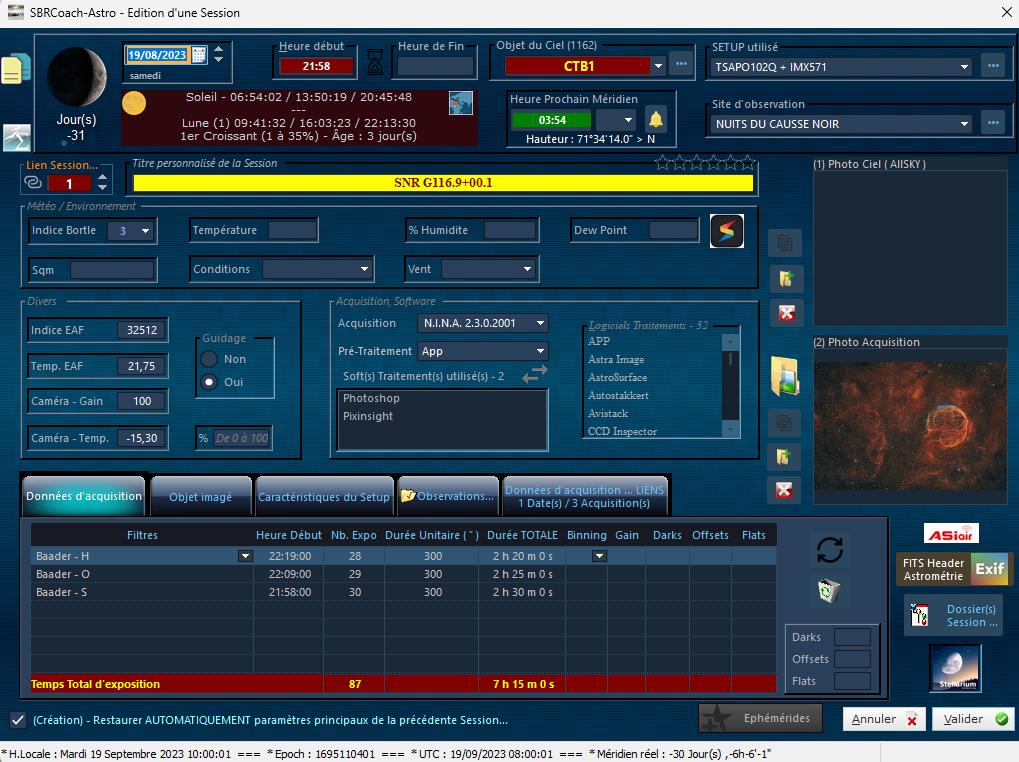Screen dimensions: 1019x762
Task: Open the notes documents icon
Action: tap(16, 68)
